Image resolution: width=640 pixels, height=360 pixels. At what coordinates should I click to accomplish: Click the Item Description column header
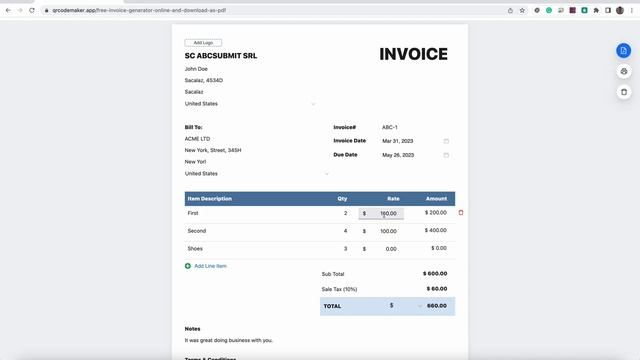tap(210, 199)
